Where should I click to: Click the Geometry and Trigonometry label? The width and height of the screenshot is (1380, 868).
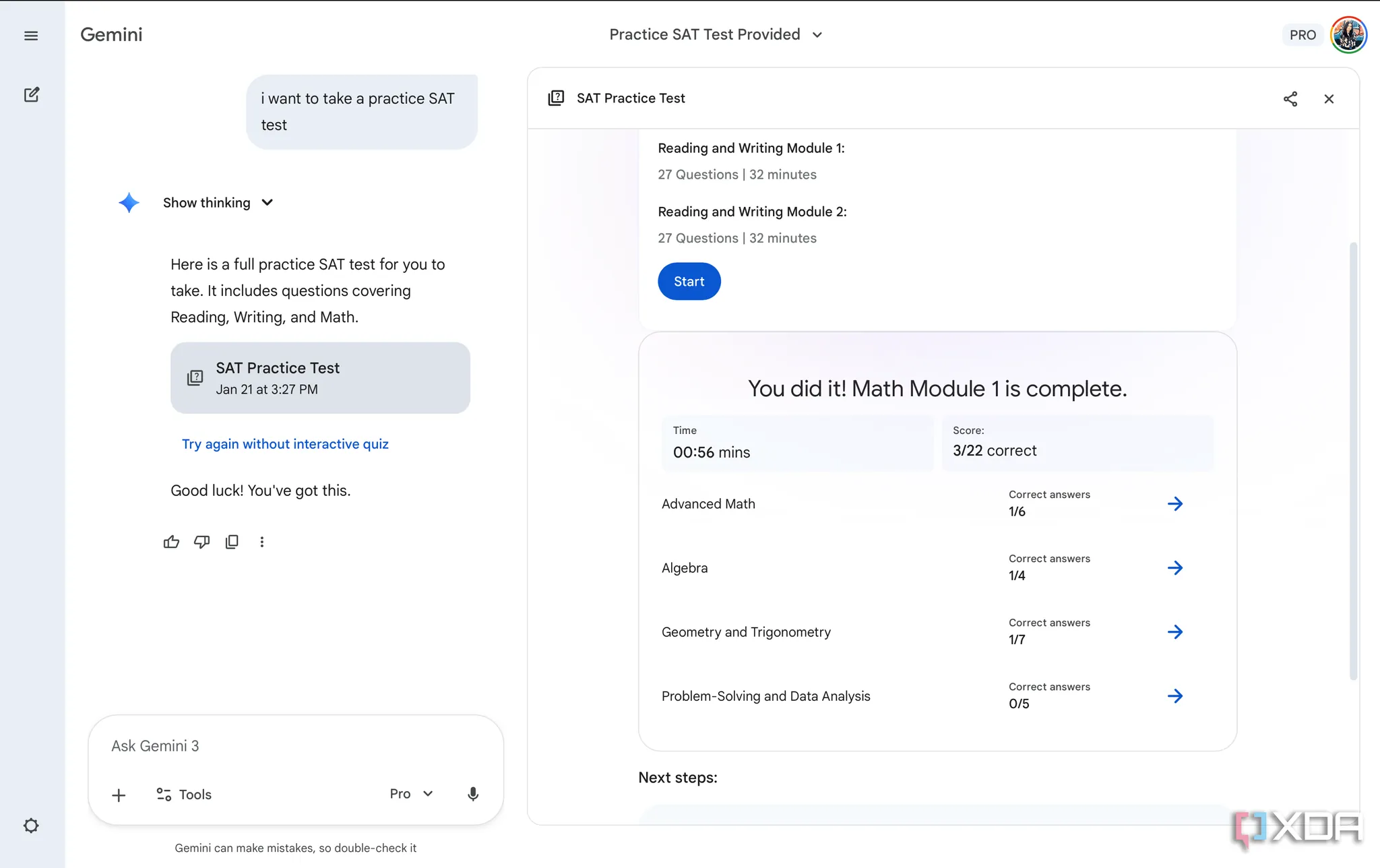click(x=746, y=632)
